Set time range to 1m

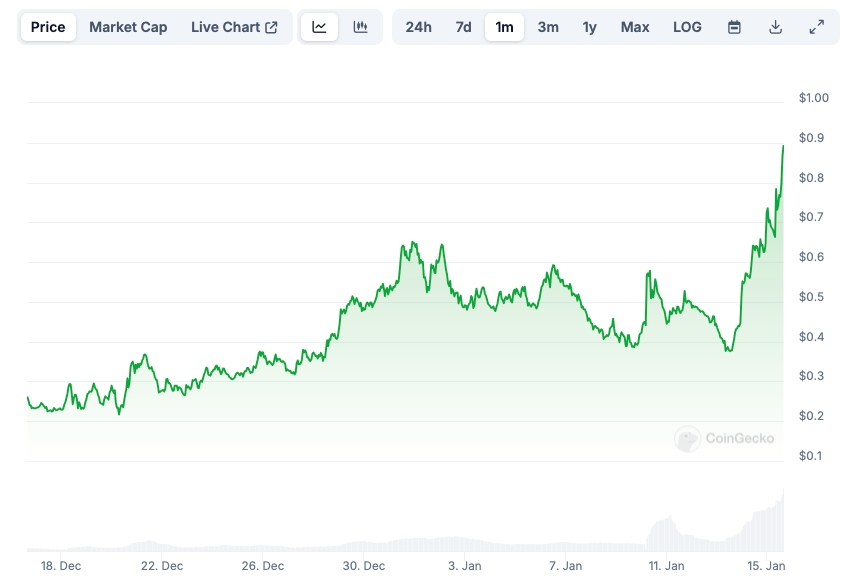504,27
